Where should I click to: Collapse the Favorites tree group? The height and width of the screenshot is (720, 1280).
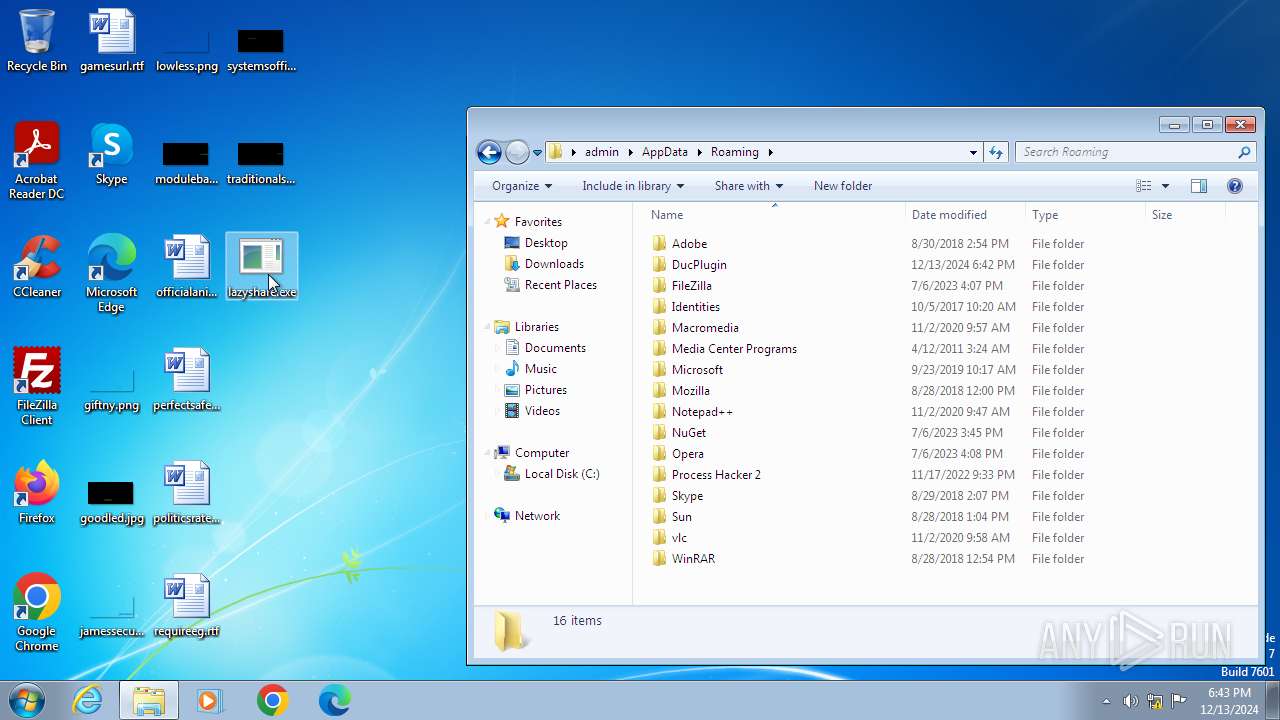[487, 222]
